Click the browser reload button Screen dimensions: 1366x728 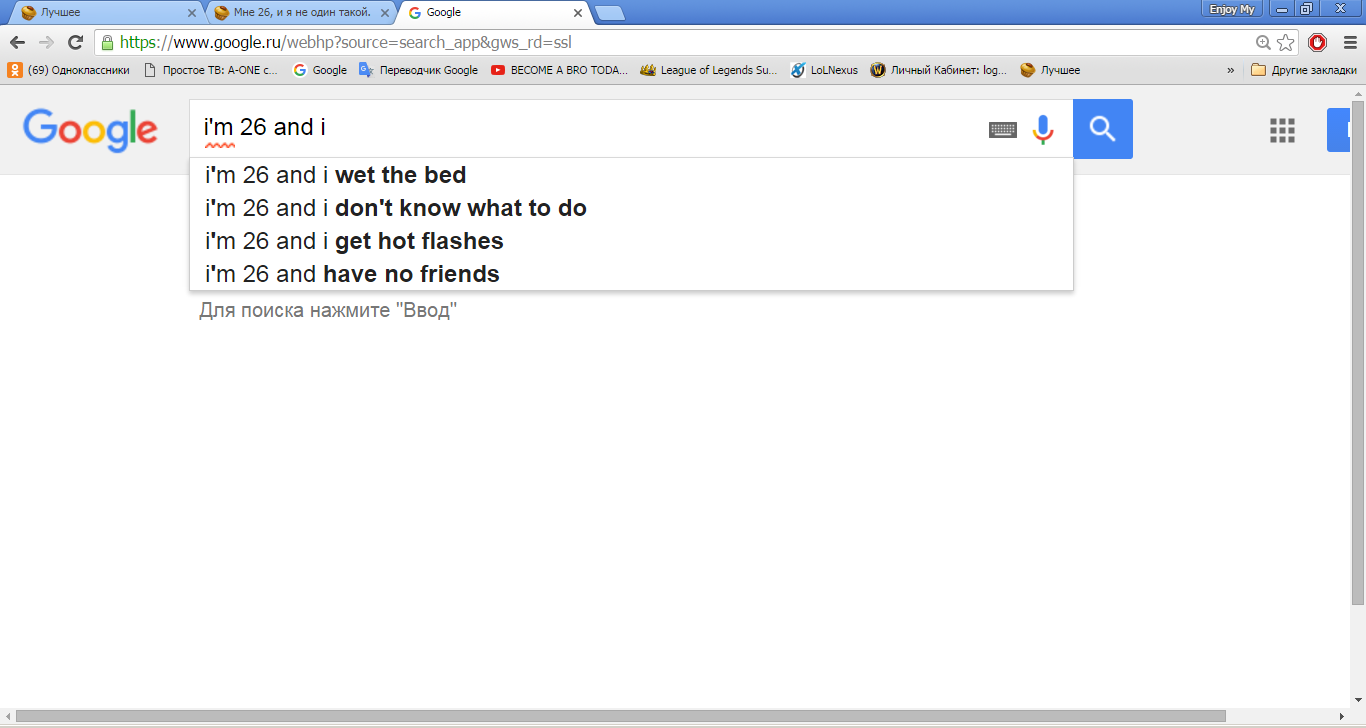75,43
